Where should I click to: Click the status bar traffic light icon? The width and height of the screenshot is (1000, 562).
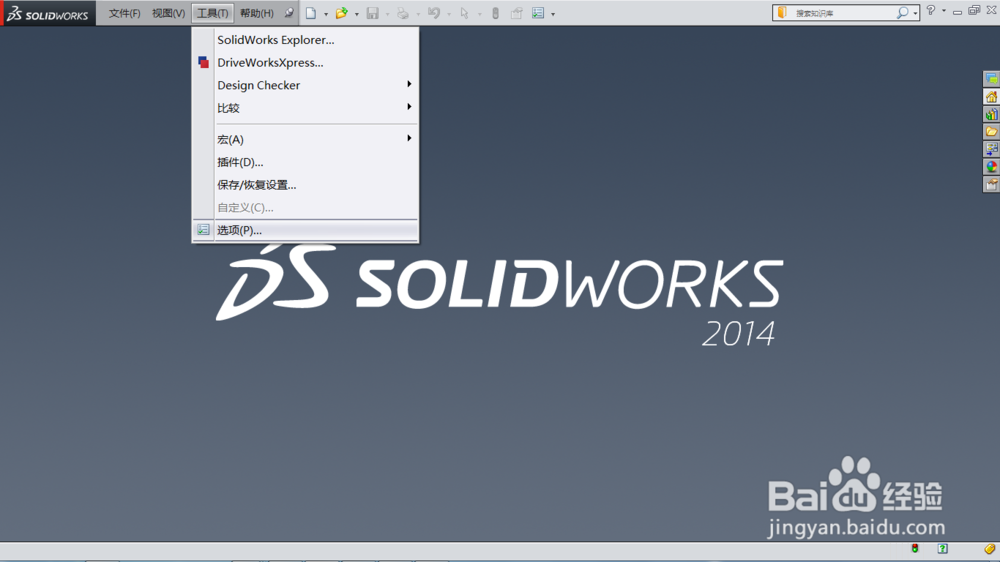915,549
